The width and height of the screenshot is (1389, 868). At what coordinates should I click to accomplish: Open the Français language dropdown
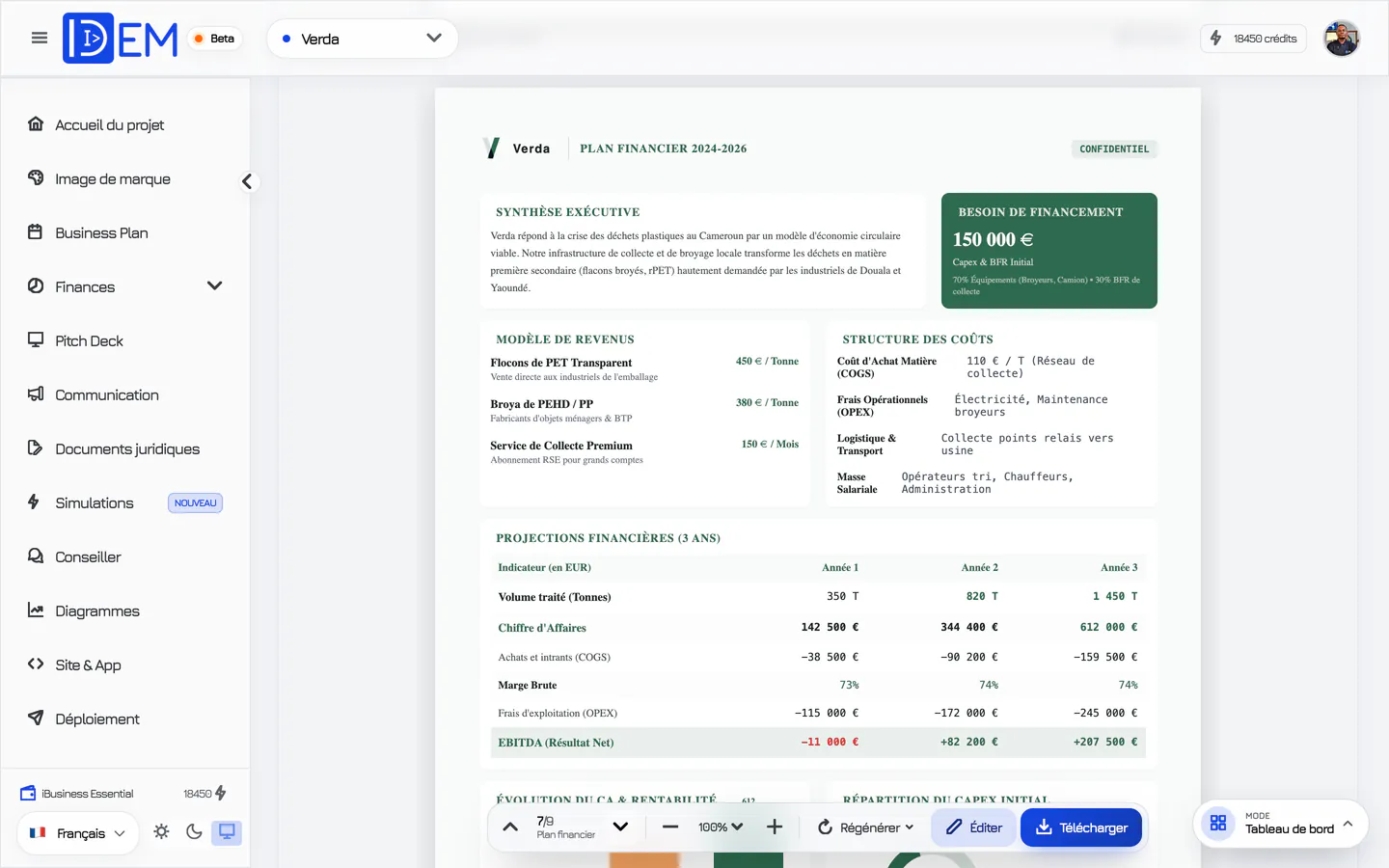point(77,832)
